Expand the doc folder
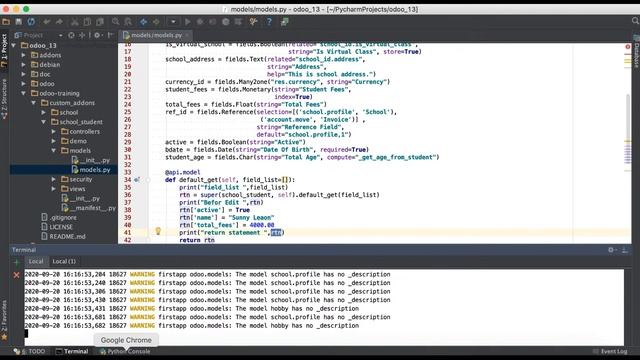Viewport: 640px width, 360px height. [24, 74]
